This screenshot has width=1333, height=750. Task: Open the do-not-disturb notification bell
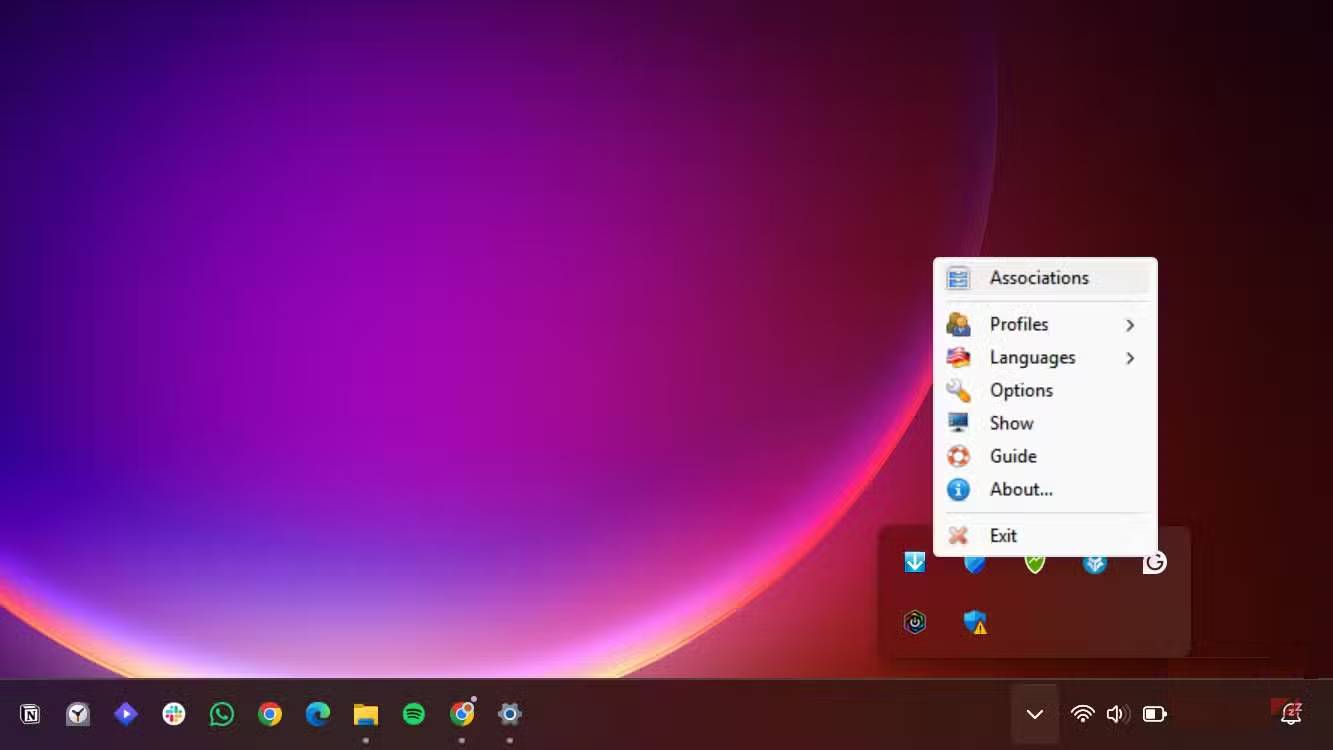tap(1291, 712)
